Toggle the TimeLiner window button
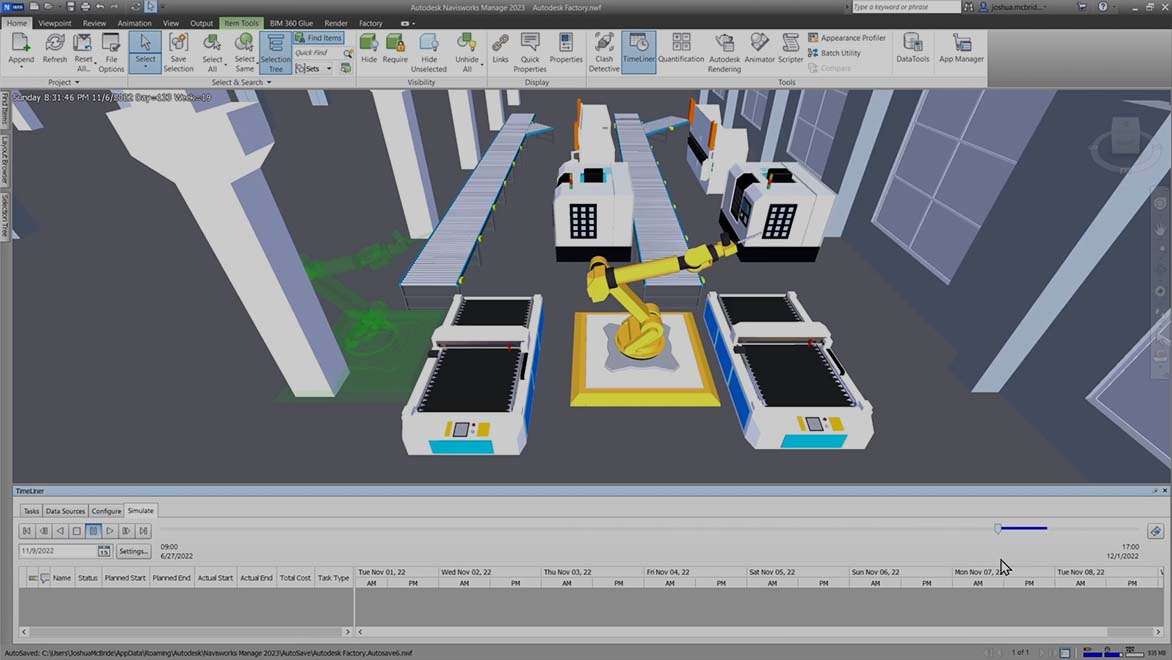1172x660 pixels. pyautogui.click(x=638, y=52)
